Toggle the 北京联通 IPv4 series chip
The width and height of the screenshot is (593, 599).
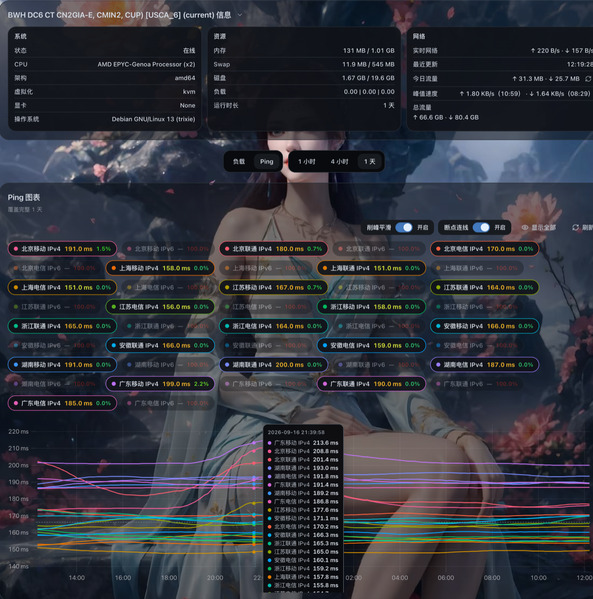pyautogui.click(x=274, y=249)
